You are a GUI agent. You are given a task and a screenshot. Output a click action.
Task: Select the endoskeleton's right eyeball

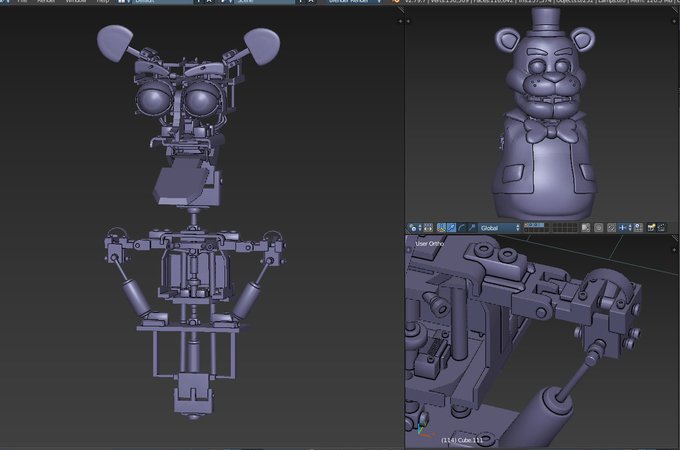201,99
